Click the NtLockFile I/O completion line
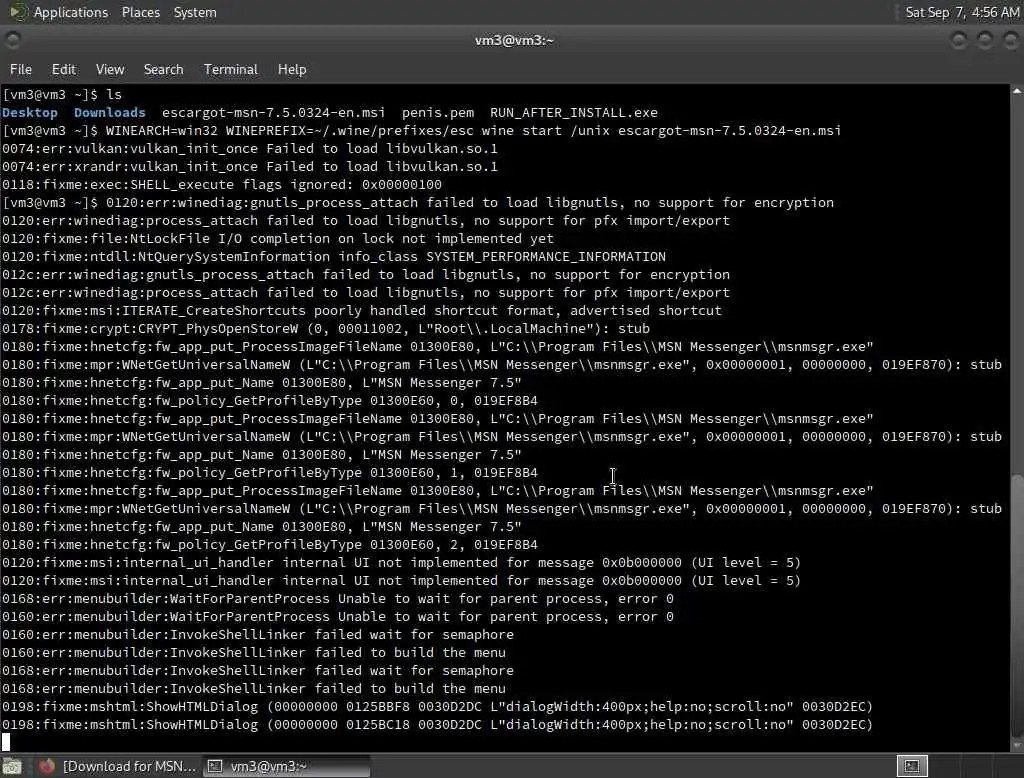The height and width of the screenshot is (778, 1024). tap(278, 239)
